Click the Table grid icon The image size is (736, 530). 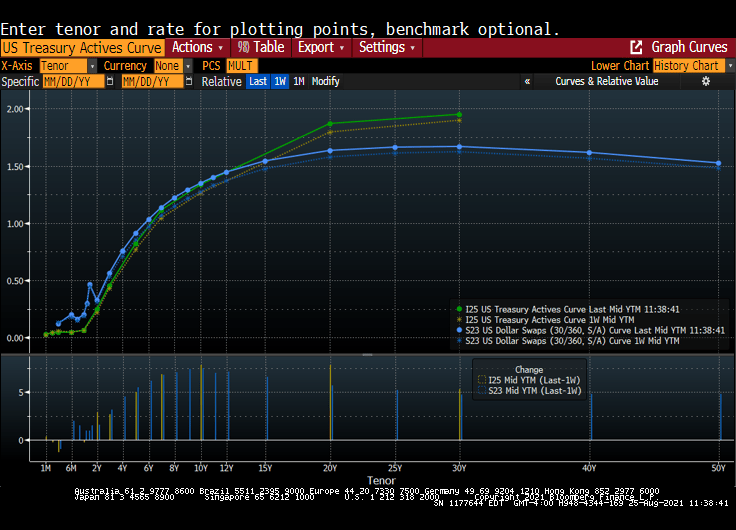click(243, 47)
